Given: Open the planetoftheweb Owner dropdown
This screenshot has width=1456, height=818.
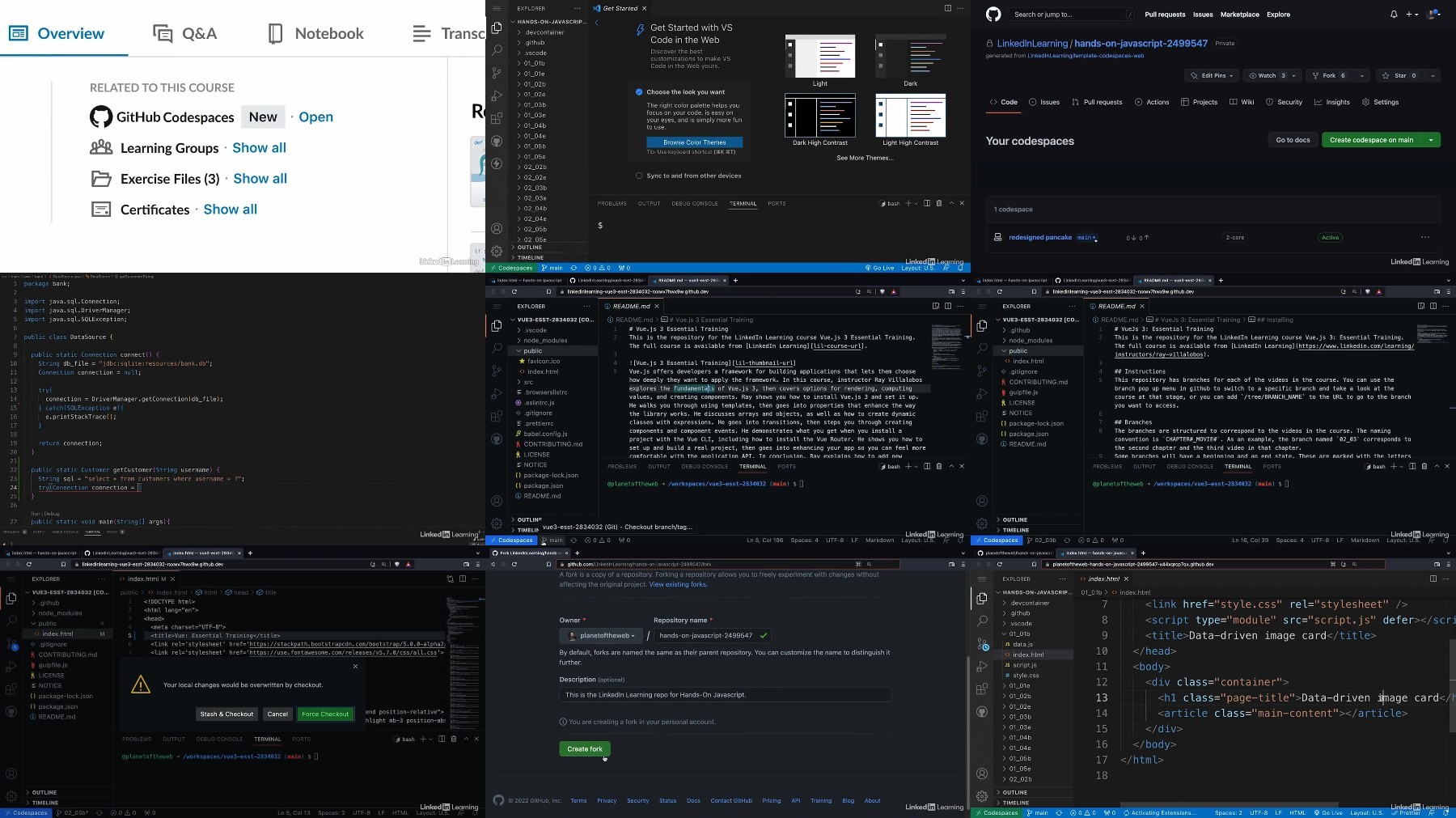Looking at the screenshot, I should click(601, 636).
